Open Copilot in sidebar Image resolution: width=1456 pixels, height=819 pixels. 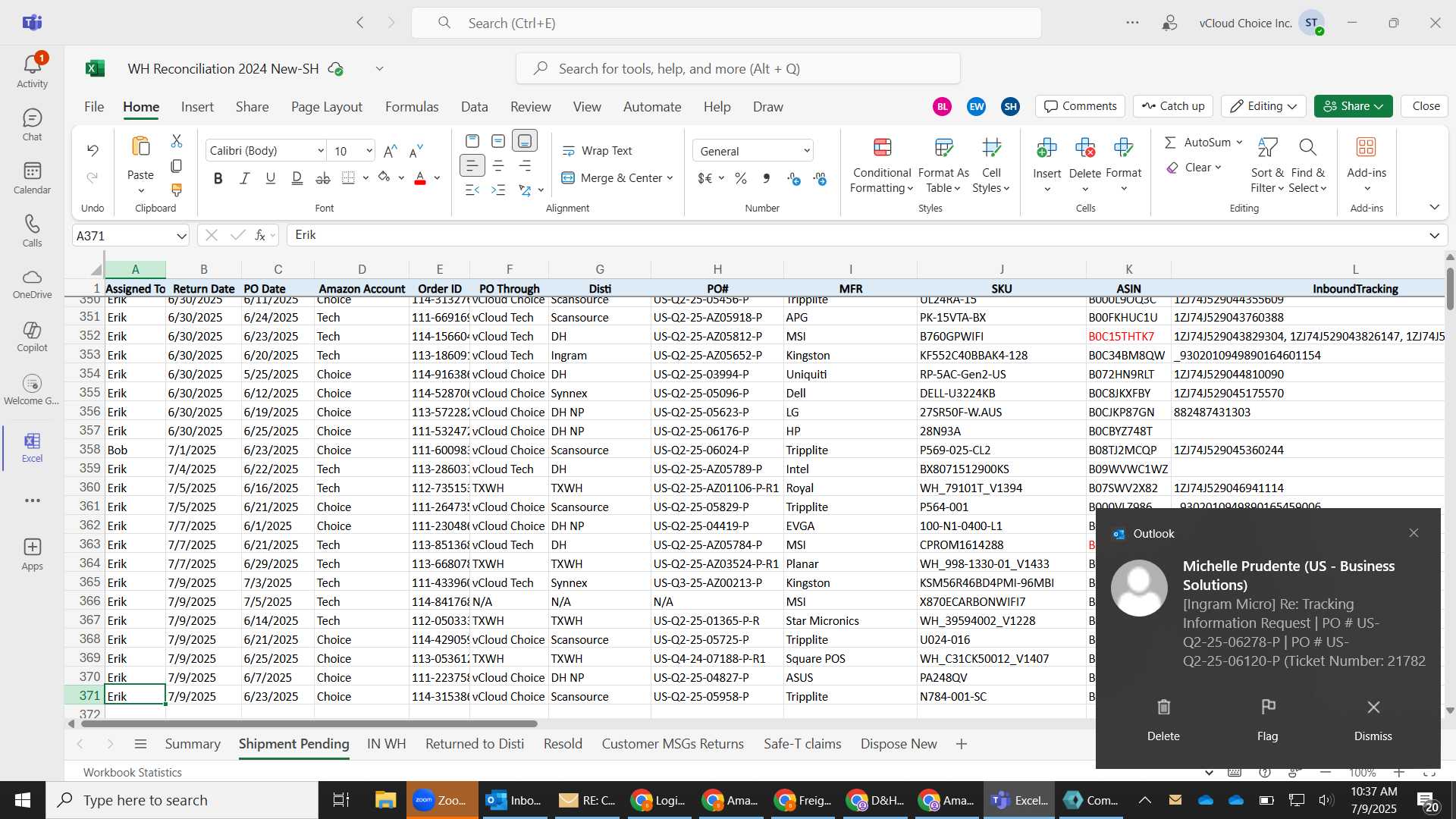tap(32, 337)
